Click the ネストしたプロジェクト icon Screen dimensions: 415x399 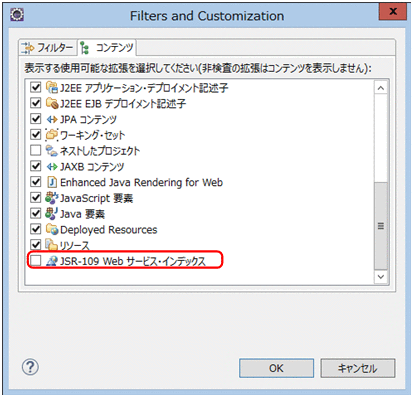click(x=52, y=151)
